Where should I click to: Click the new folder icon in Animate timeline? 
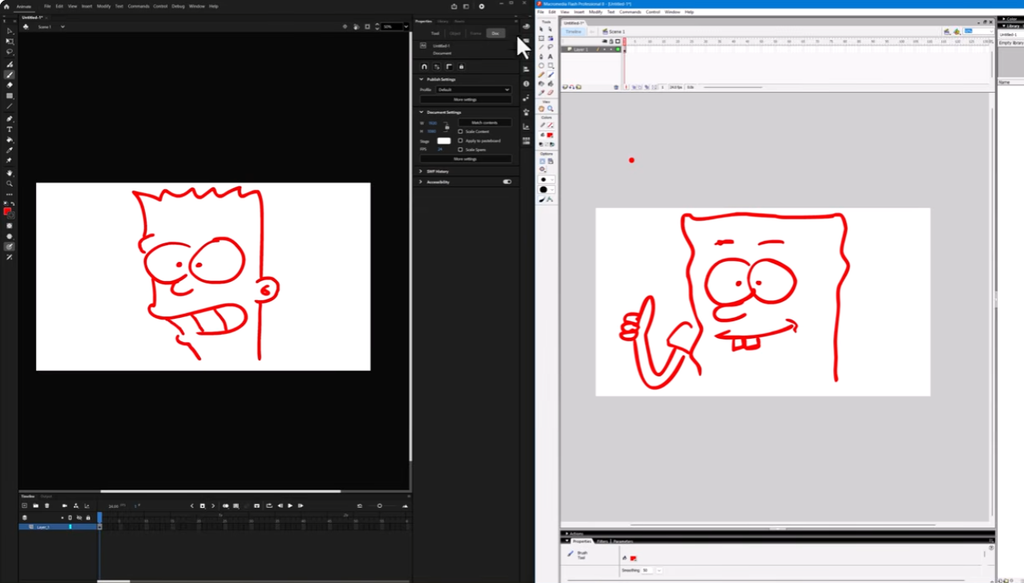tap(35, 505)
